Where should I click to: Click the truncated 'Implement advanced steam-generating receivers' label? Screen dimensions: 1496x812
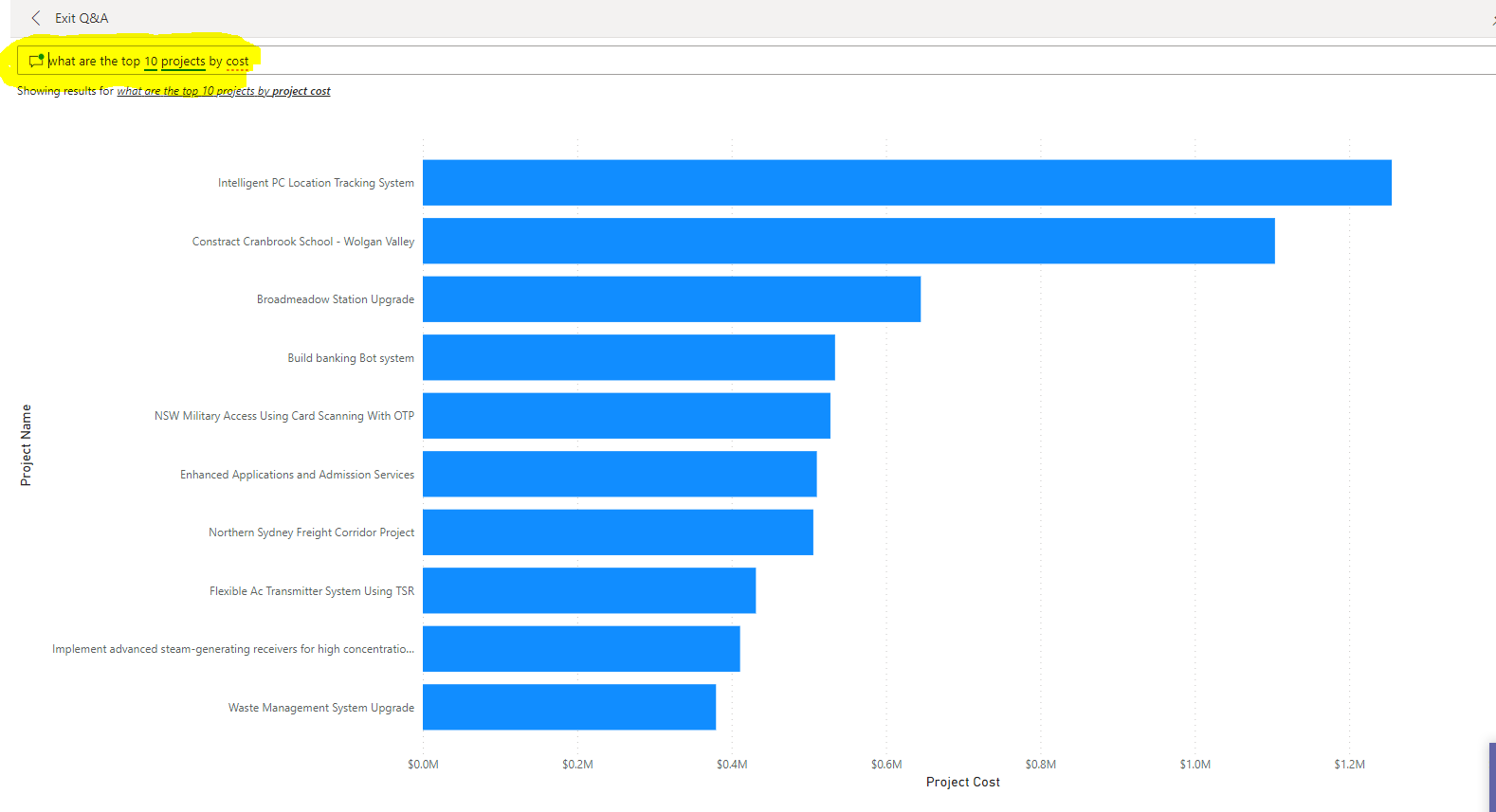[233, 649]
